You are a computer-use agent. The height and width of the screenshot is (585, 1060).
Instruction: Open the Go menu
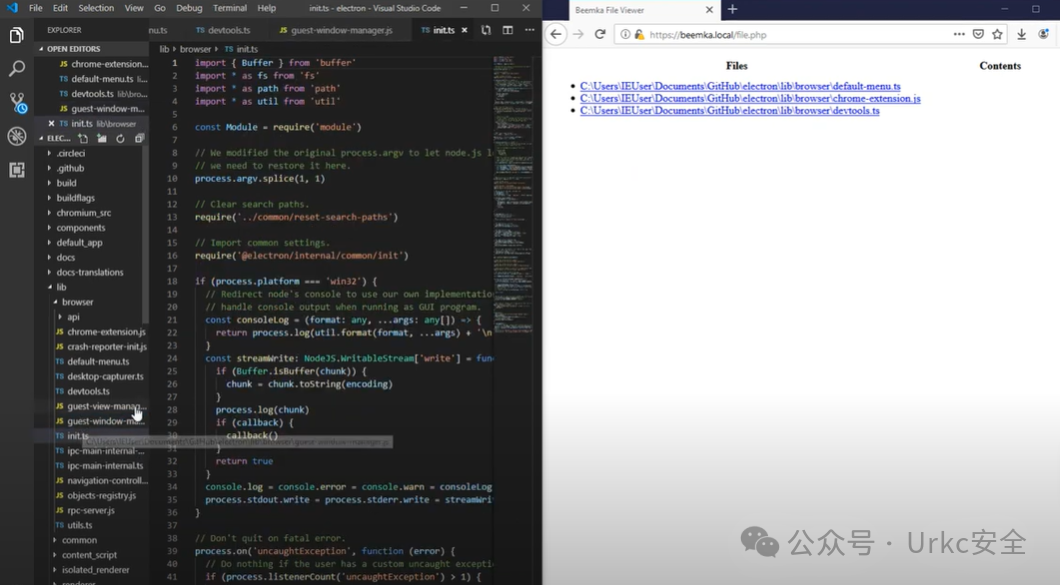click(x=160, y=8)
